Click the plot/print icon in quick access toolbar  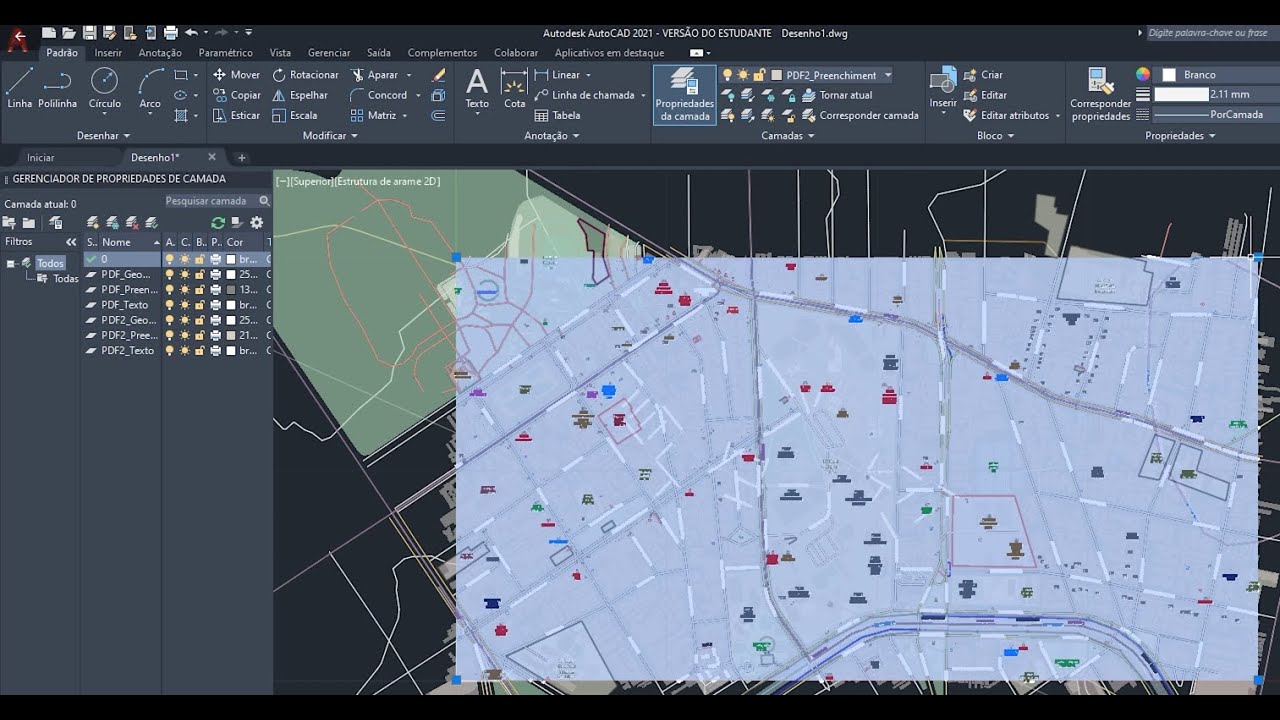[170, 33]
